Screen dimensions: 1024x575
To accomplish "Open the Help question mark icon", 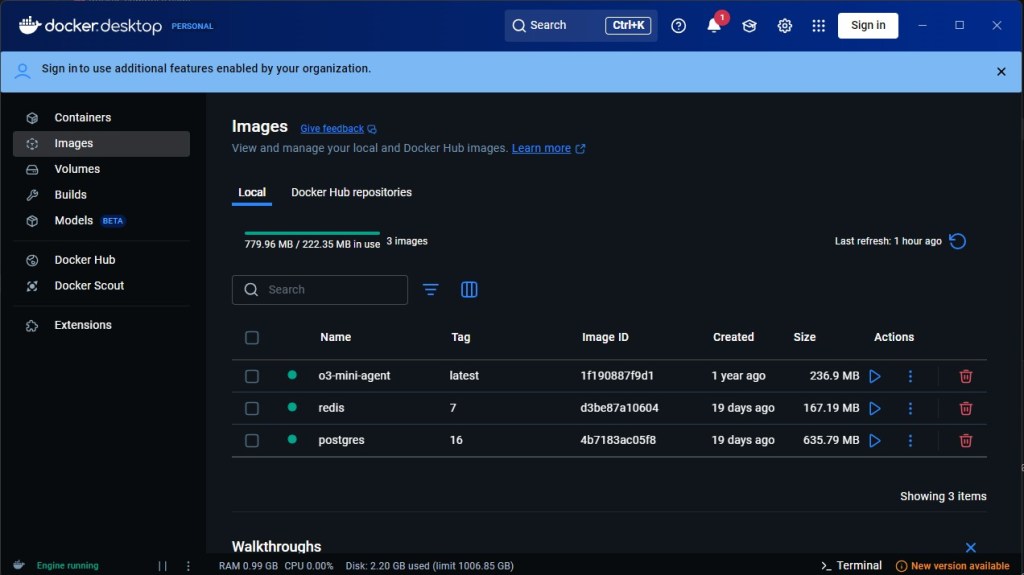I will coord(678,25).
